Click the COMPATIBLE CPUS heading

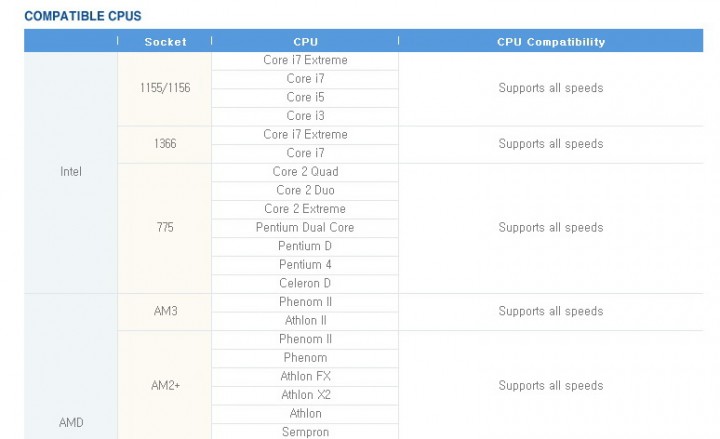83,16
